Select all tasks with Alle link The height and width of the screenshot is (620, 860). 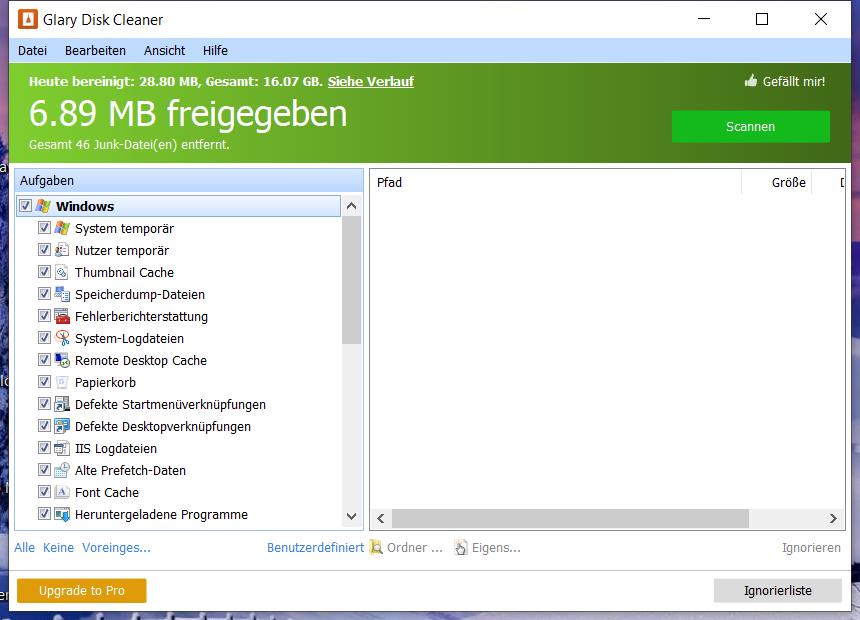coord(24,548)
